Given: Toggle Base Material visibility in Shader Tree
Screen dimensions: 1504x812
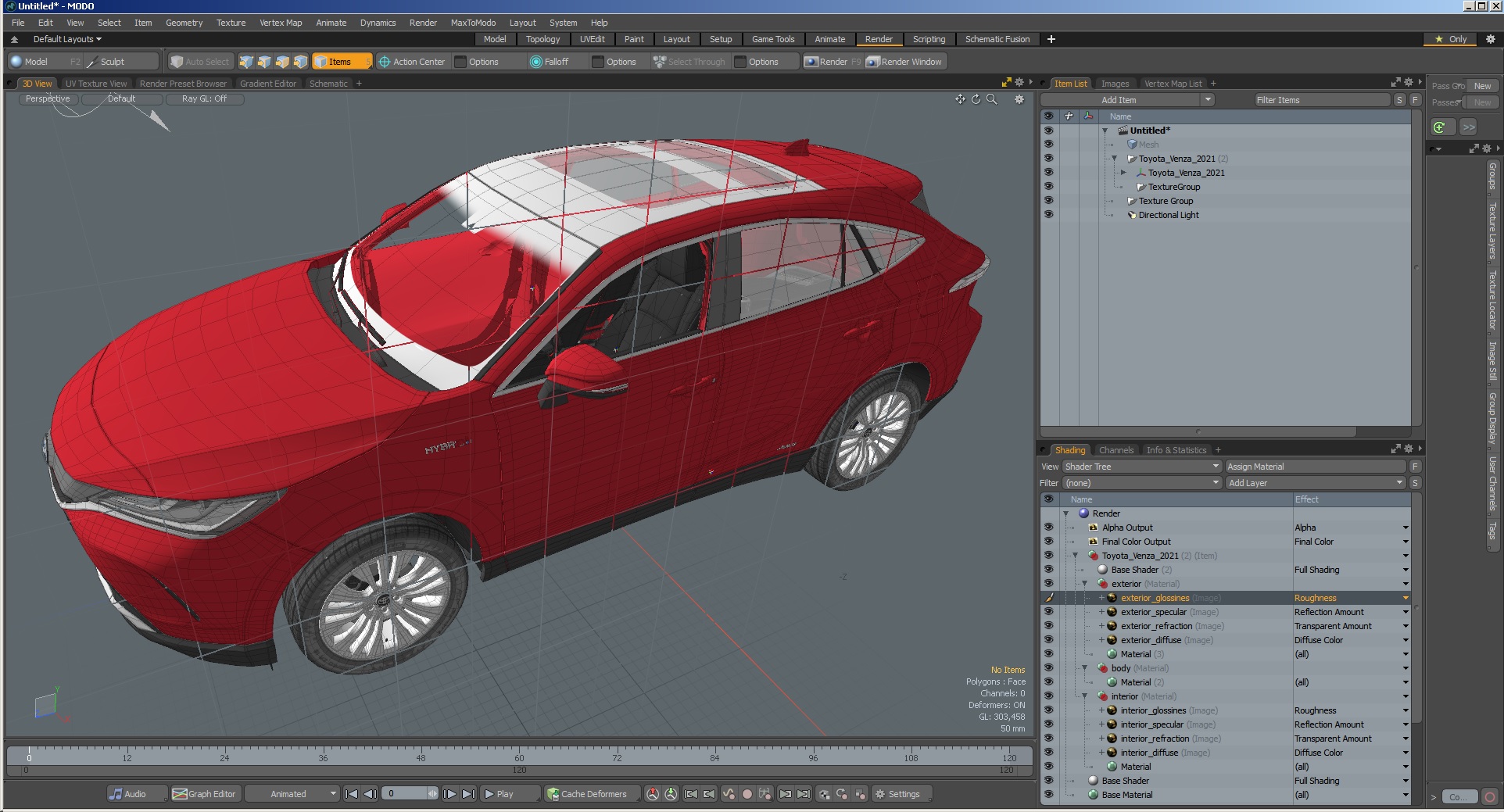Looking at the screenshot, I should click(1048, 795).
